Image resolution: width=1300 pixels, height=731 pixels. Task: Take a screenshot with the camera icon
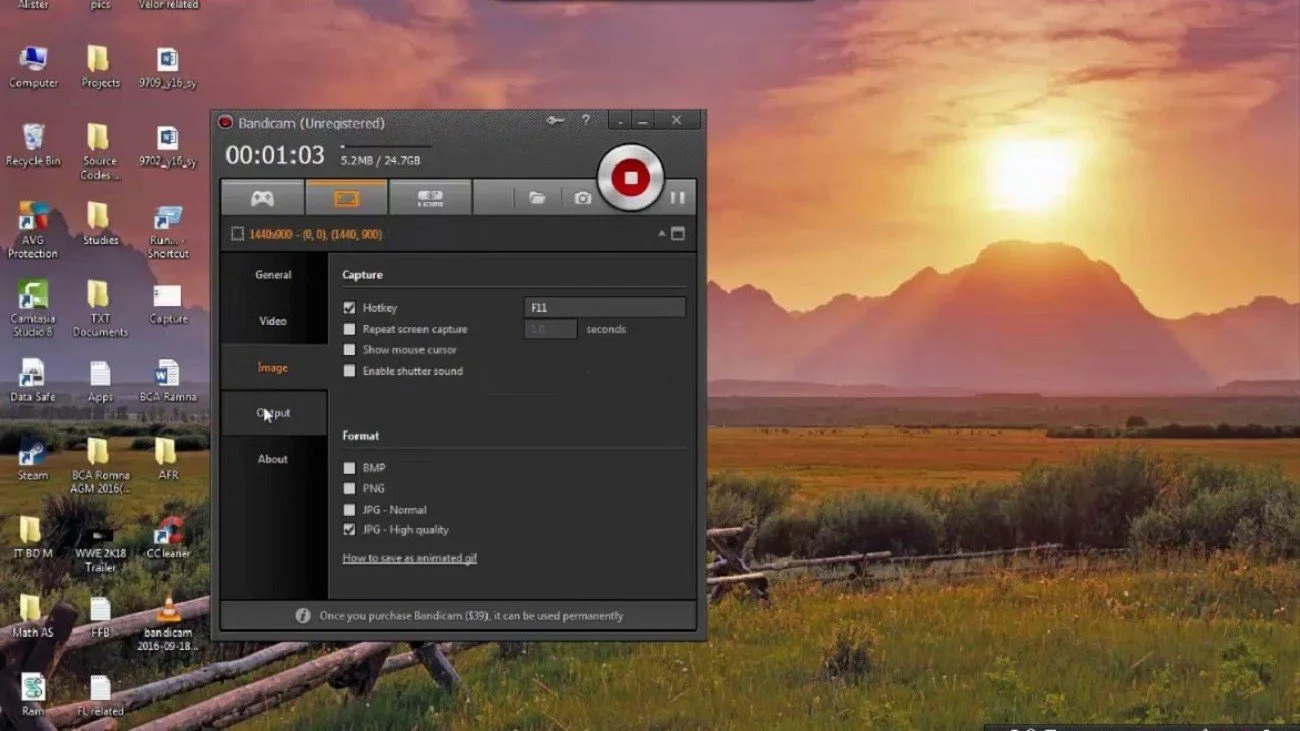[x=583, y=198]
